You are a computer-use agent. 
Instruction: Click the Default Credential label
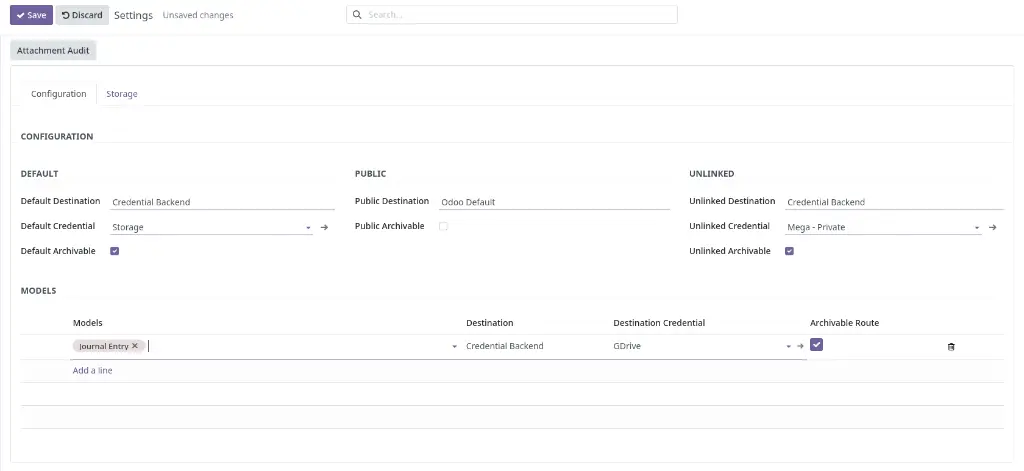[x=58, y=226]
